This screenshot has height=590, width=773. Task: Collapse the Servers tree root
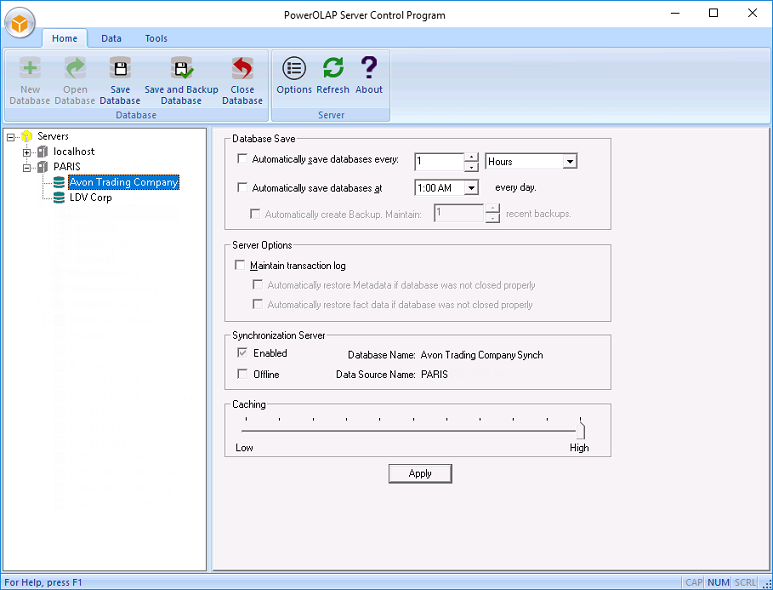tap(11, 137)
